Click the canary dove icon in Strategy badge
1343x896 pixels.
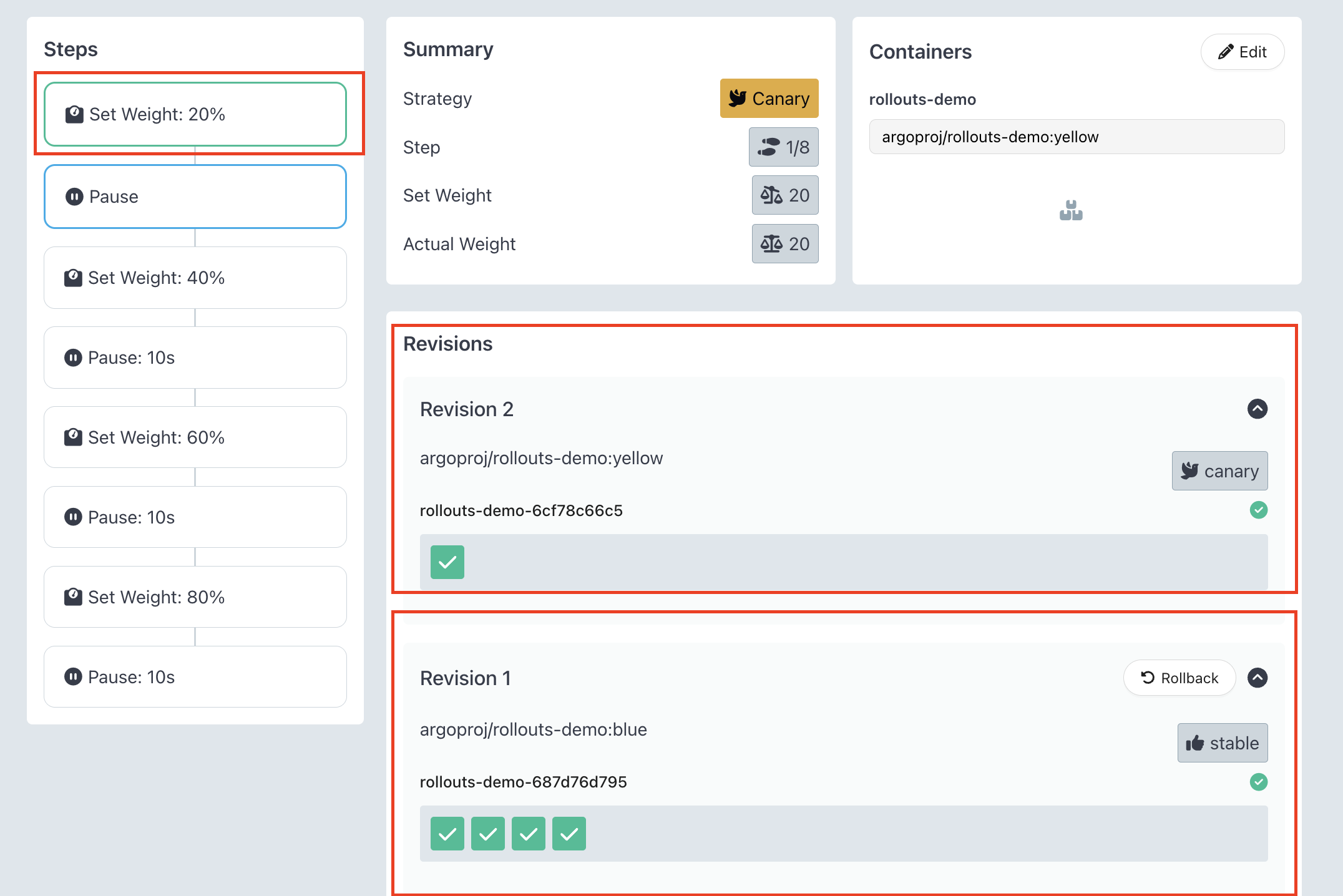pos(738,98)
